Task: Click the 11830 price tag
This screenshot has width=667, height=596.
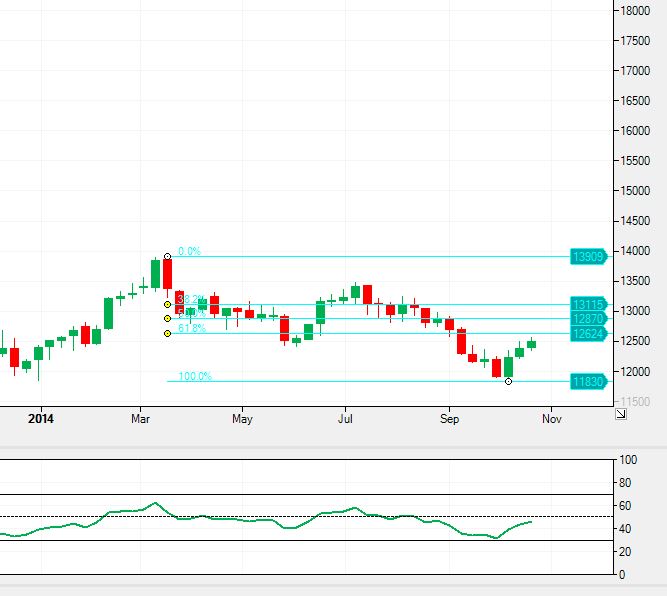Action: click(x=586, y=381)
